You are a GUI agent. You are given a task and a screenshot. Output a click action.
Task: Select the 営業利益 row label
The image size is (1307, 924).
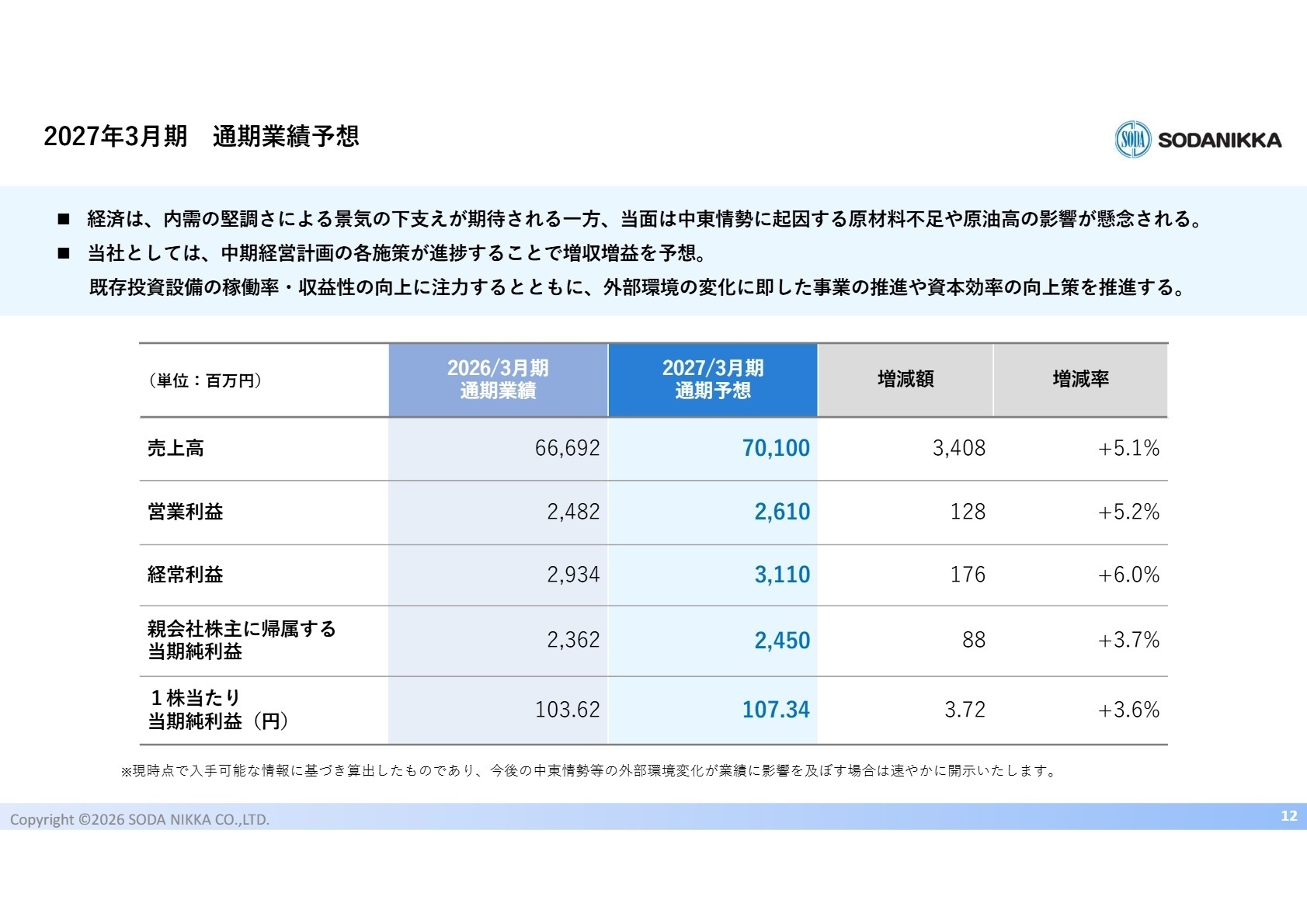coord(185,512)
